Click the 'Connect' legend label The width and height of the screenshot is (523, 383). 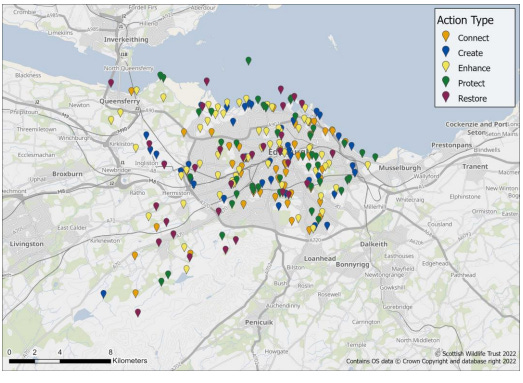coord(473,38)
